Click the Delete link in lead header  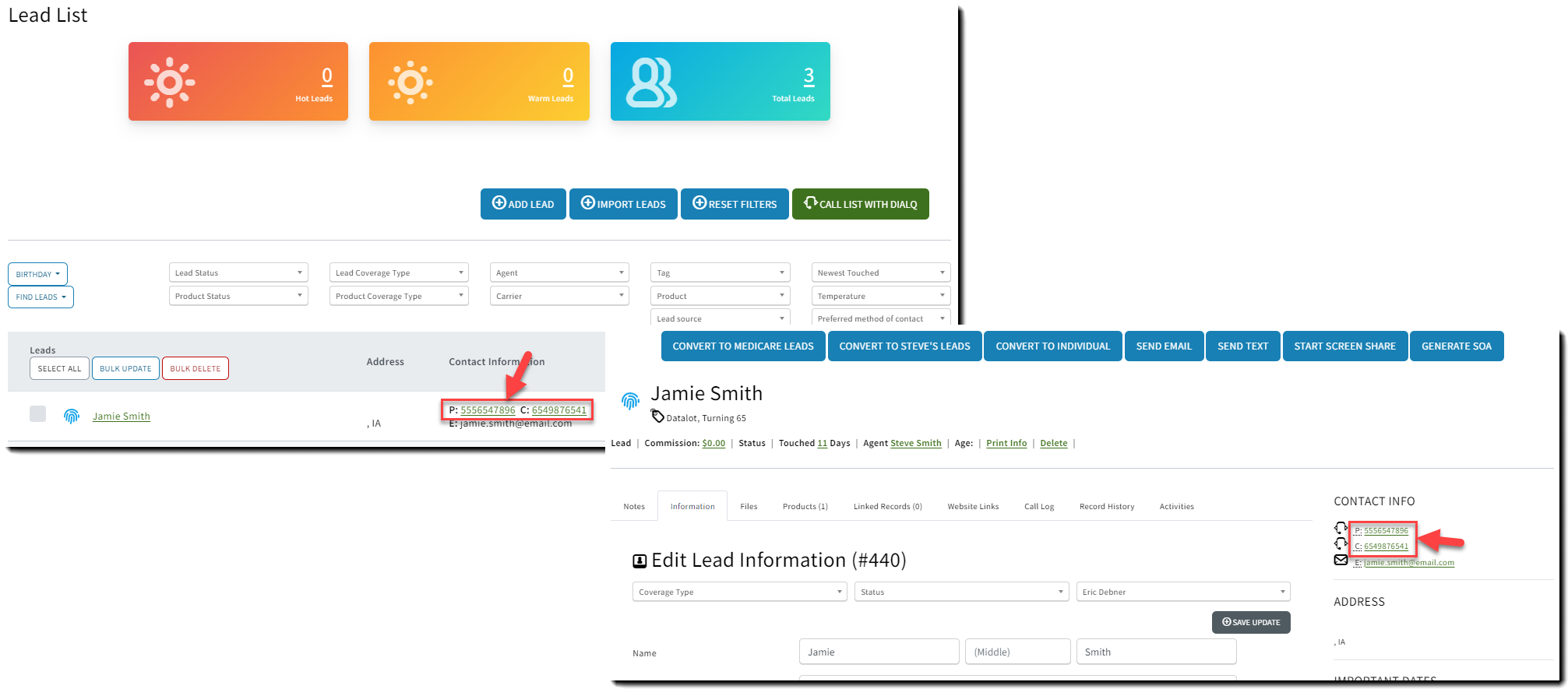coord(1054,443)
